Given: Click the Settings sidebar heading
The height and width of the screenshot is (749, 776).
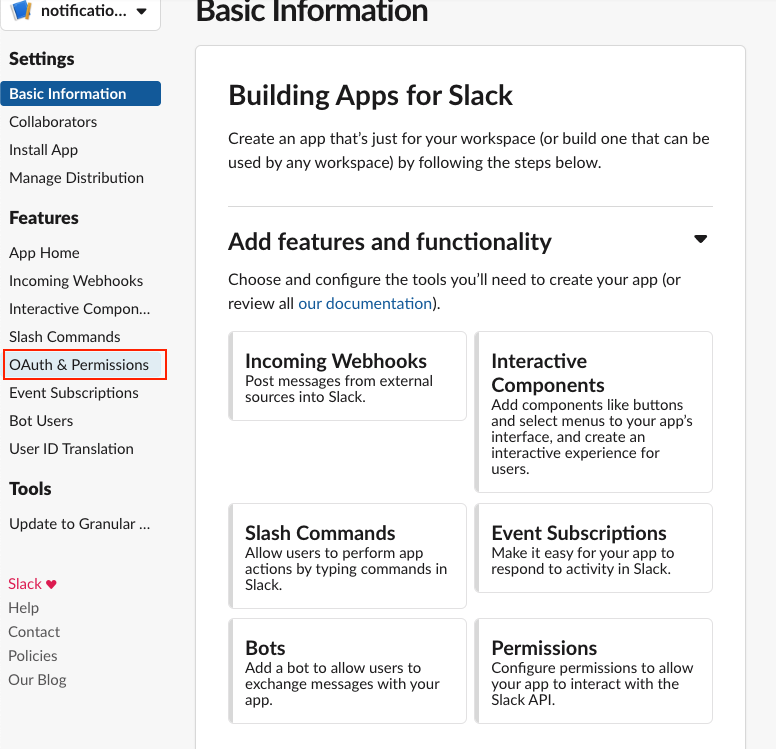Looking at the screenshot, I should pos(42,59).
